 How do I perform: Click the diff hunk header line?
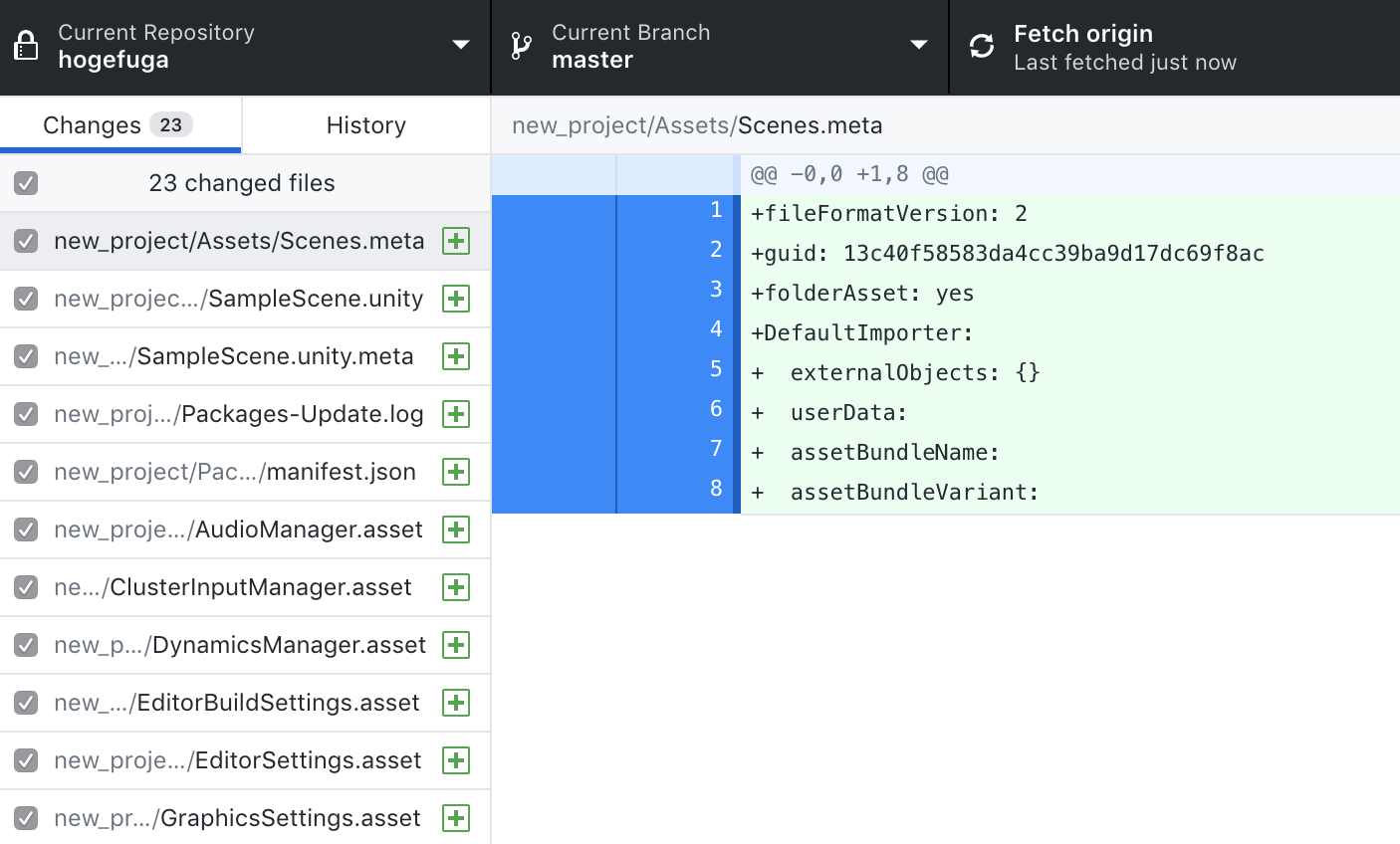click(896, 172)
